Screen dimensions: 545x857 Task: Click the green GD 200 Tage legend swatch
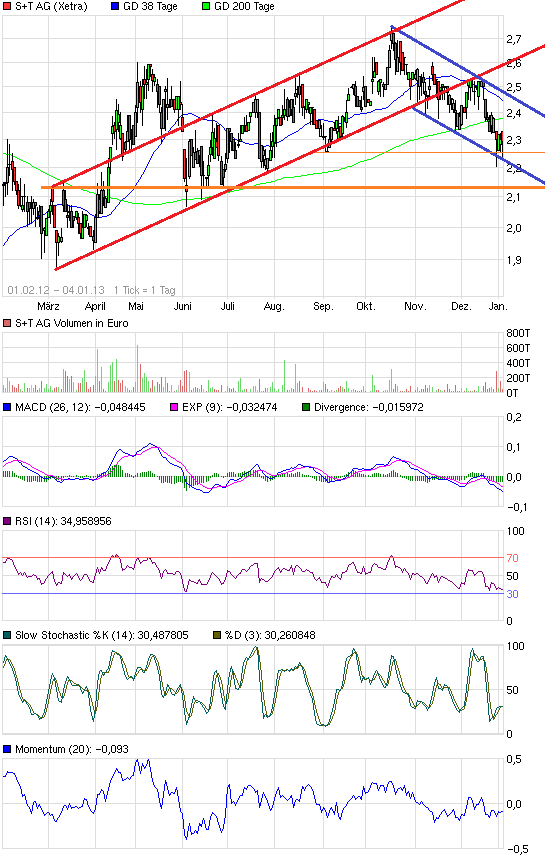click(x=206, y=7)
